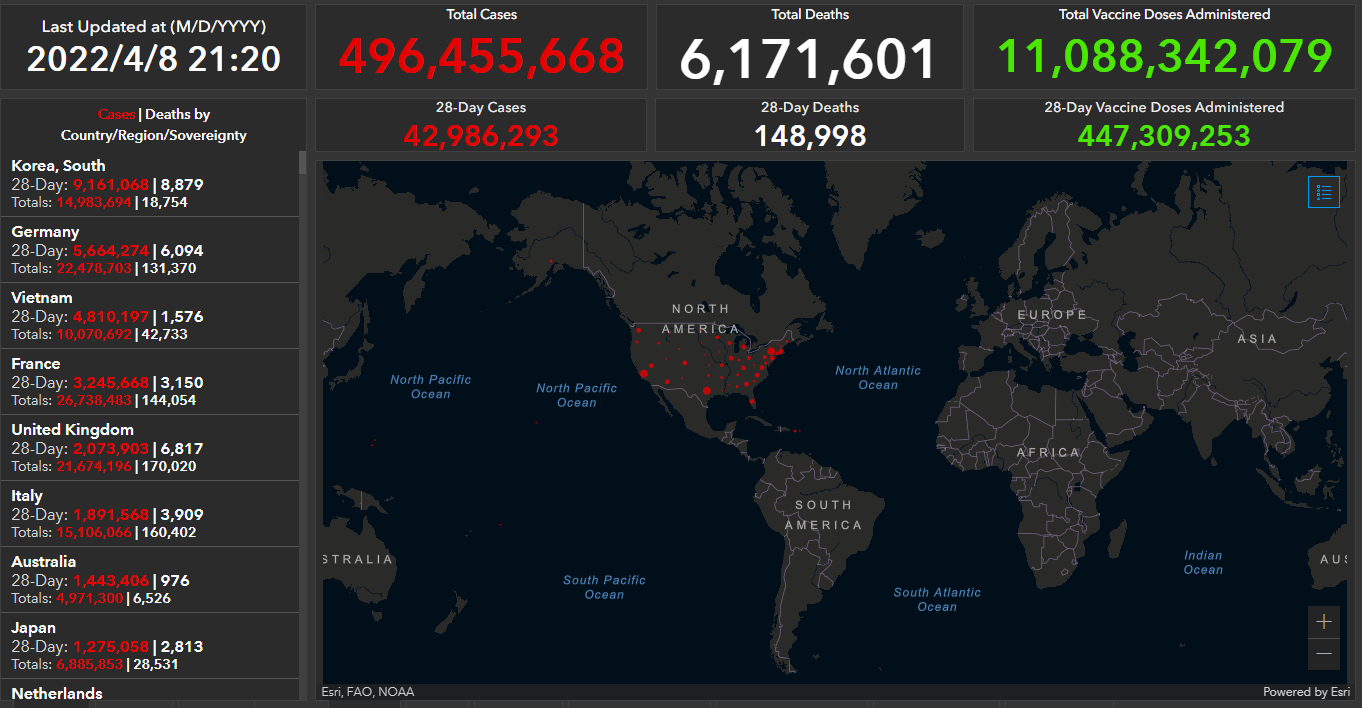Viewport: 1362px width, 708px height.
Task: Click the Total Cases figure 496,455,668
Action: pyautogui.click(x=481, y=57)
